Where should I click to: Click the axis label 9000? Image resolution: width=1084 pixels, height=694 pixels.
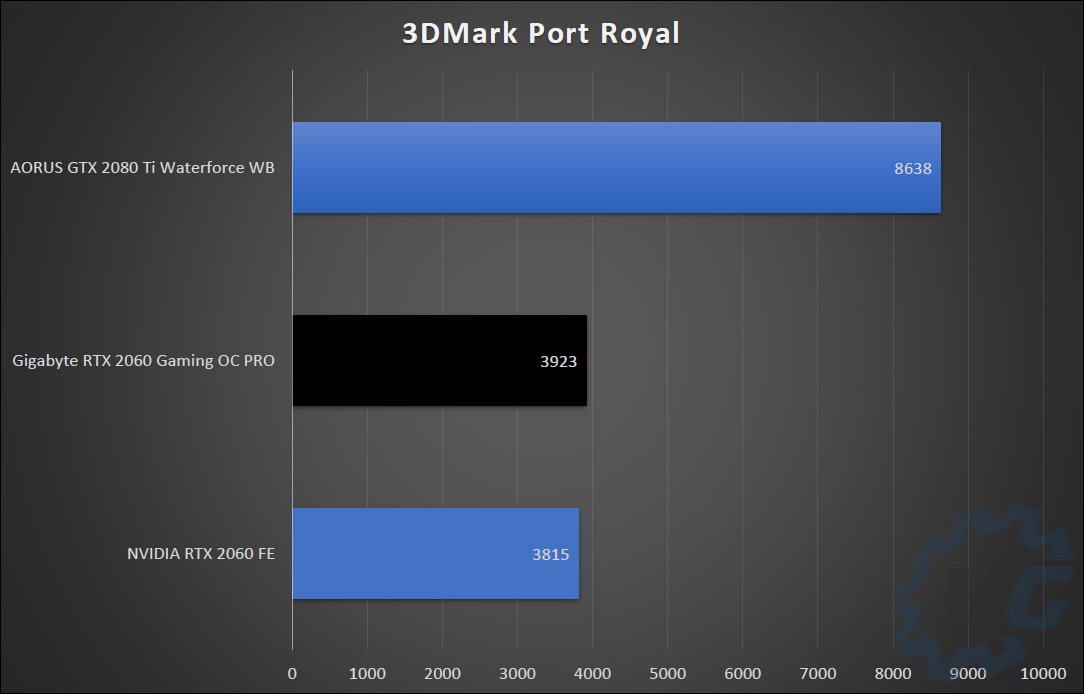968,673
